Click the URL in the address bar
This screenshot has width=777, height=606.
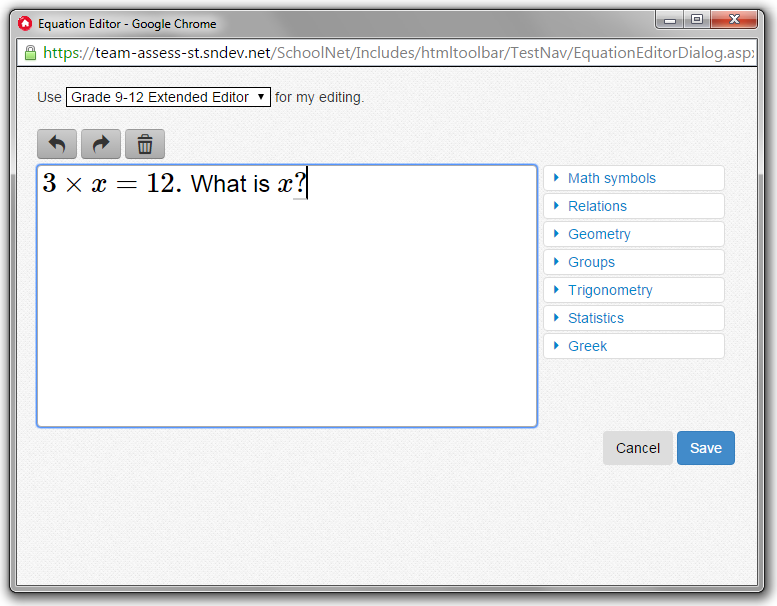[400, 52]
